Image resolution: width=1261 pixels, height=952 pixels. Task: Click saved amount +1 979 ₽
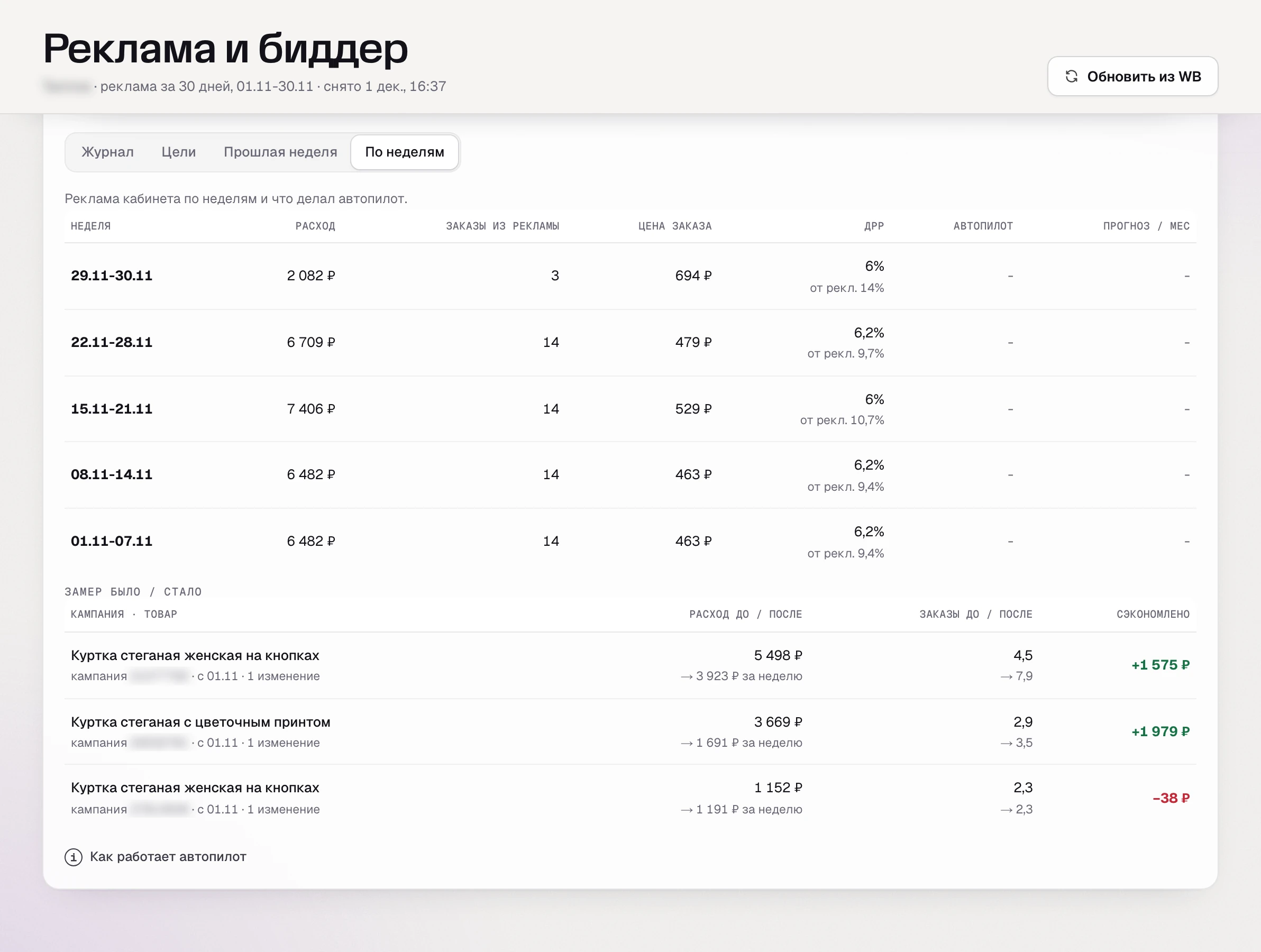click(1161, 731)
